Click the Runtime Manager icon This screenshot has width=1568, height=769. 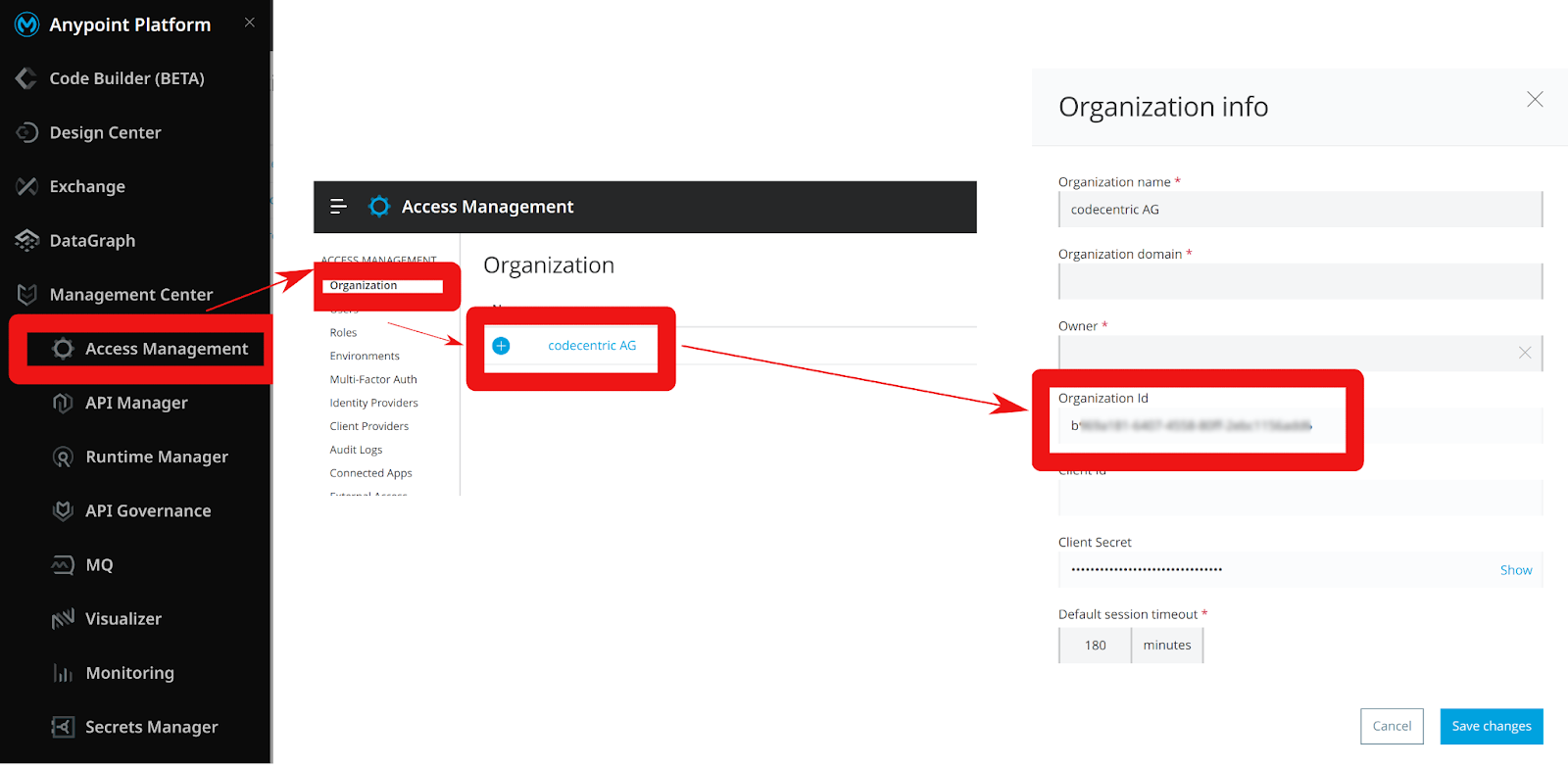pyautogui.click(x=63, y=457)
